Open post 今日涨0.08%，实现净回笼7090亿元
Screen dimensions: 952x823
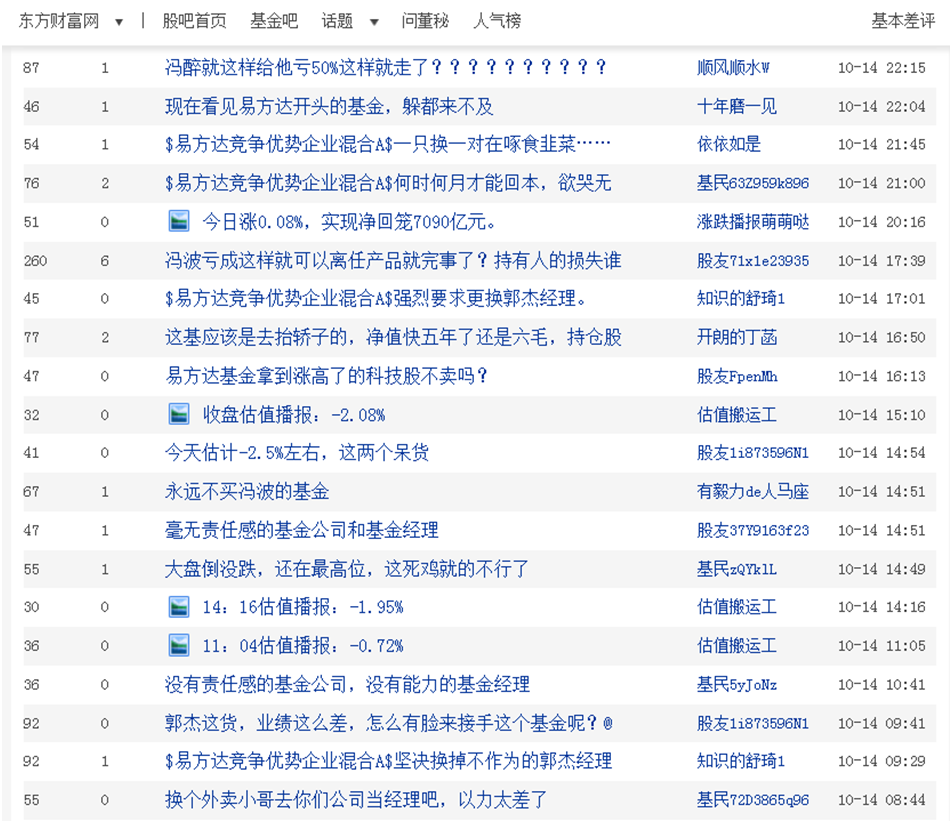[x=349, y=222]
